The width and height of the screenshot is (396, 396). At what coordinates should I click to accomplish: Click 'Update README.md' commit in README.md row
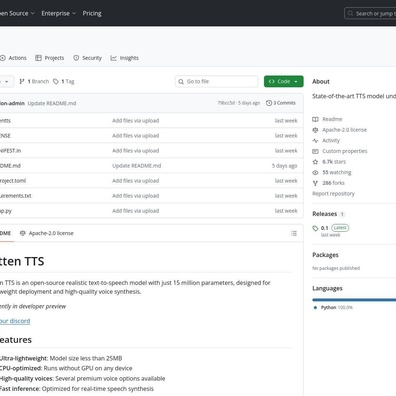click(137, 166)
